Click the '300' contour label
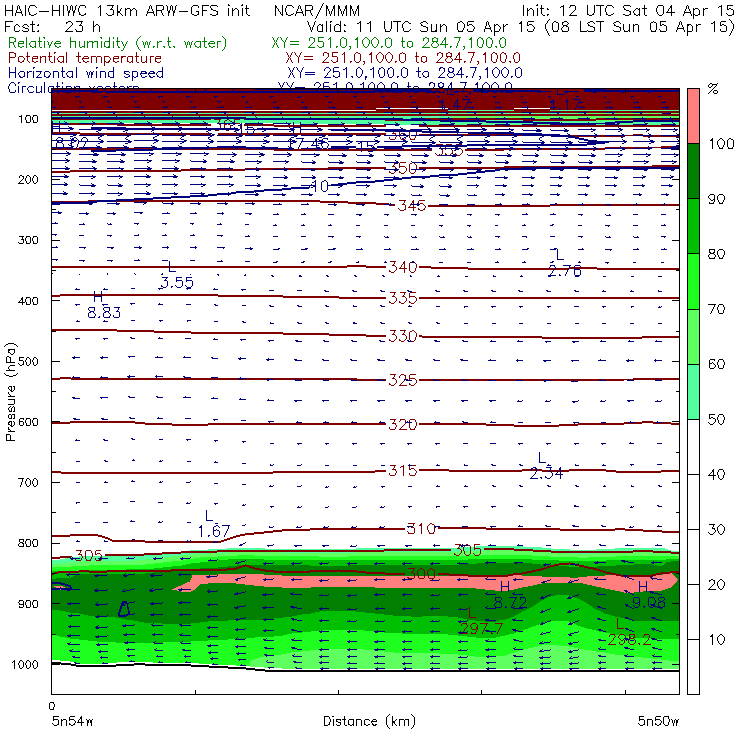 click(x=421, y=574)
